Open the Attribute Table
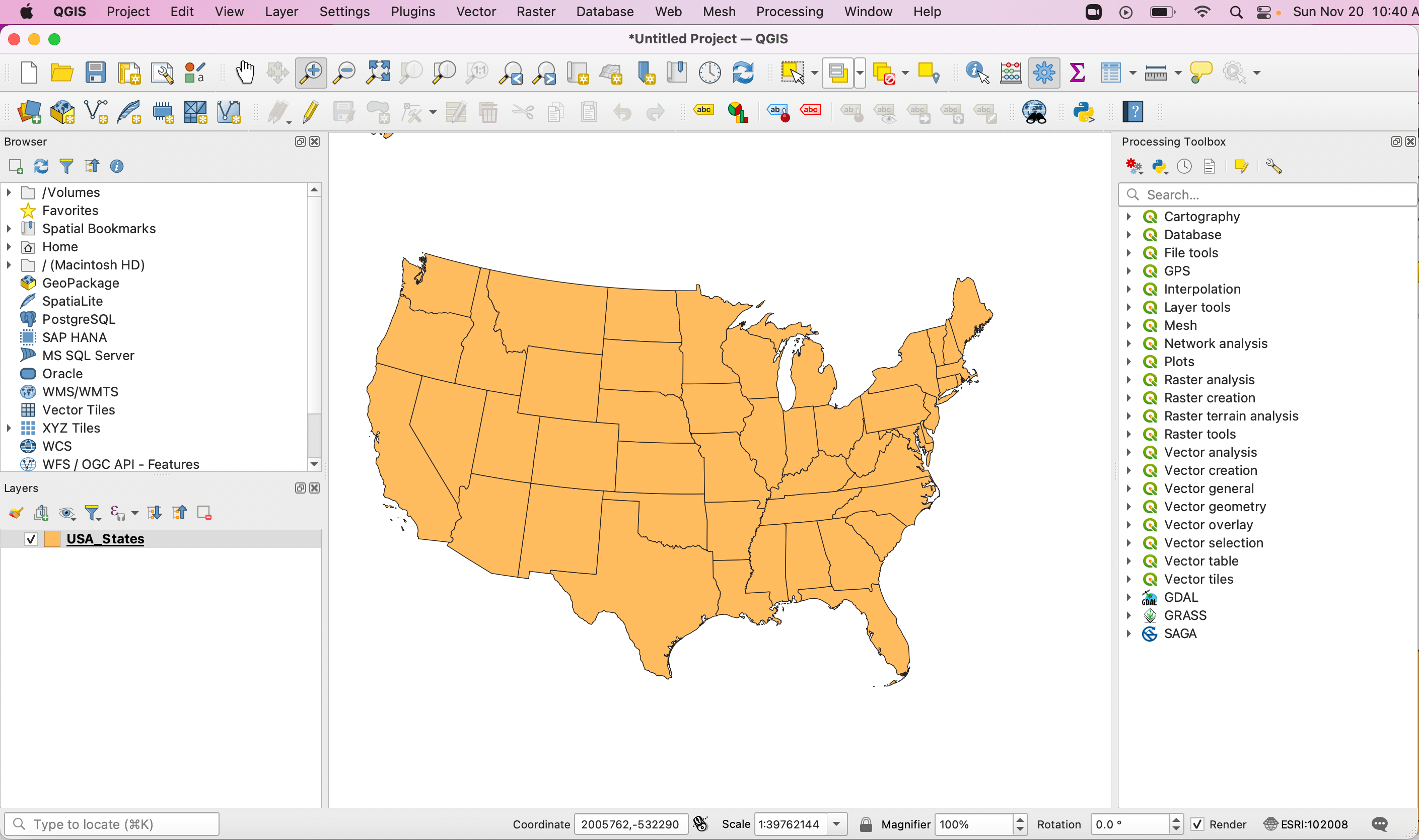The height and width of the screenshot is (840, 1419). tap(1111, 73)
